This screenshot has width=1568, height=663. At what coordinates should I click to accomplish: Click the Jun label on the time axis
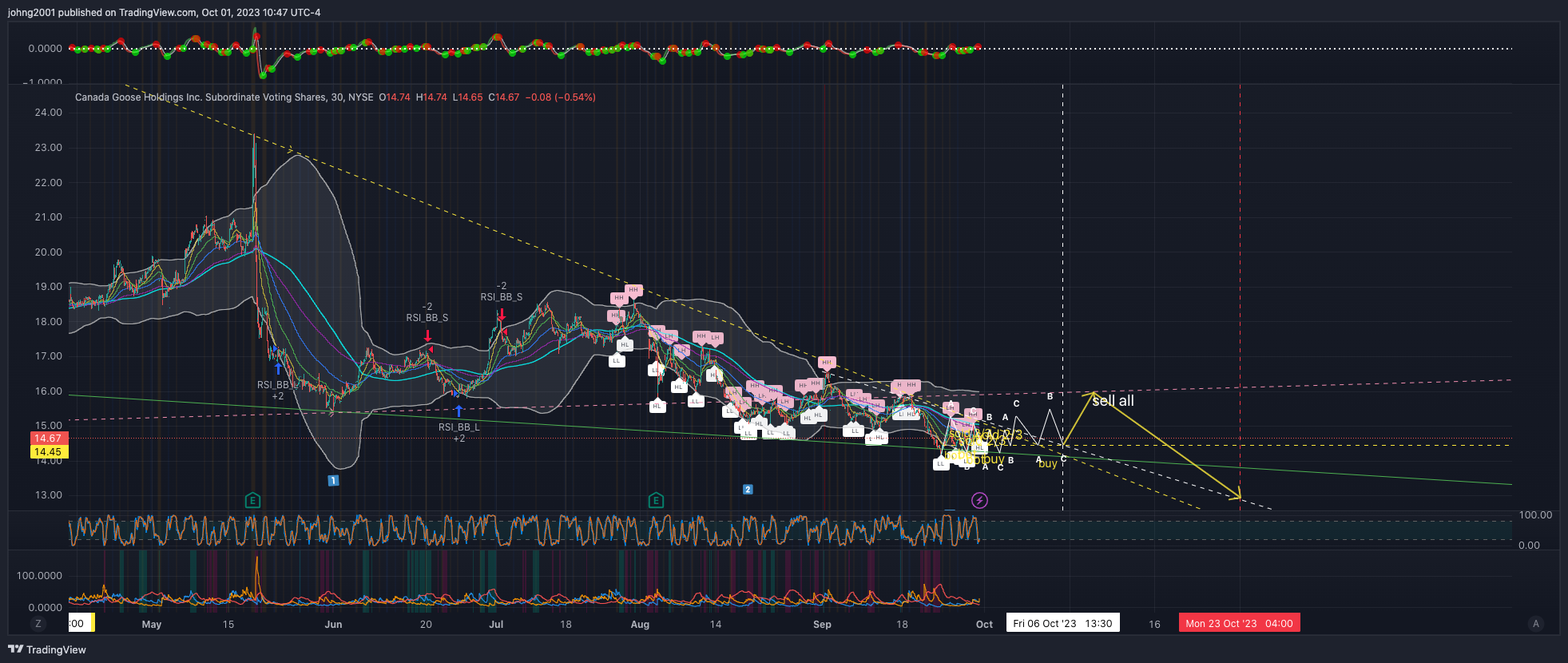click(333, 625)
